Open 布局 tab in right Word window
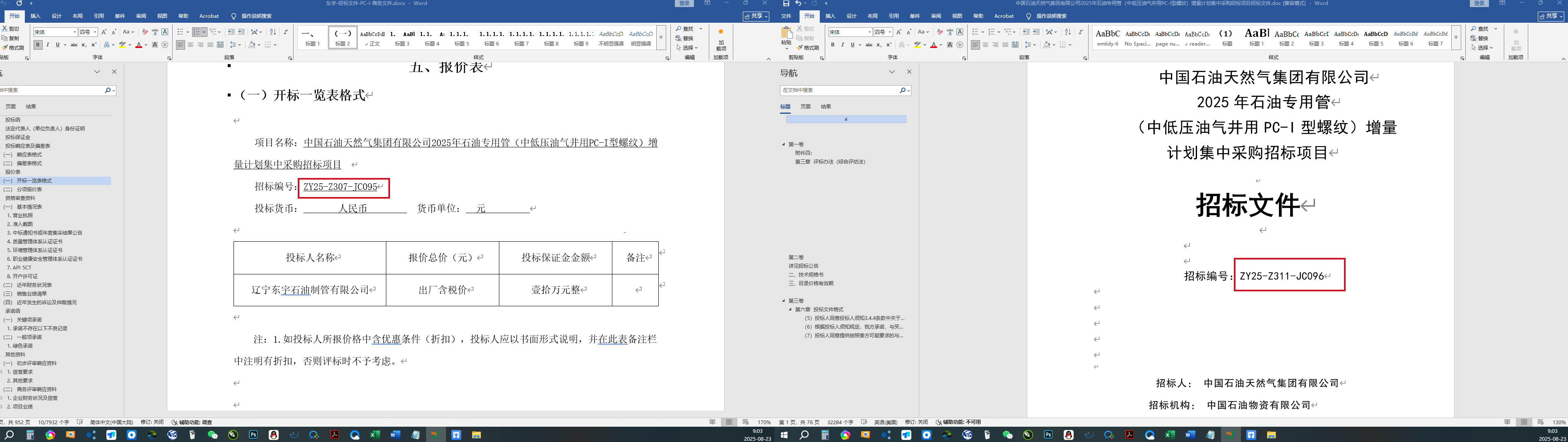The image size is (1568, 442). (x=872, y=16)
